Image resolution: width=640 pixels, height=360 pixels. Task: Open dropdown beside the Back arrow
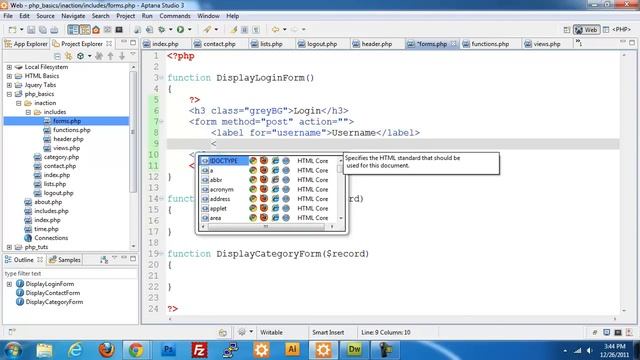284,30
